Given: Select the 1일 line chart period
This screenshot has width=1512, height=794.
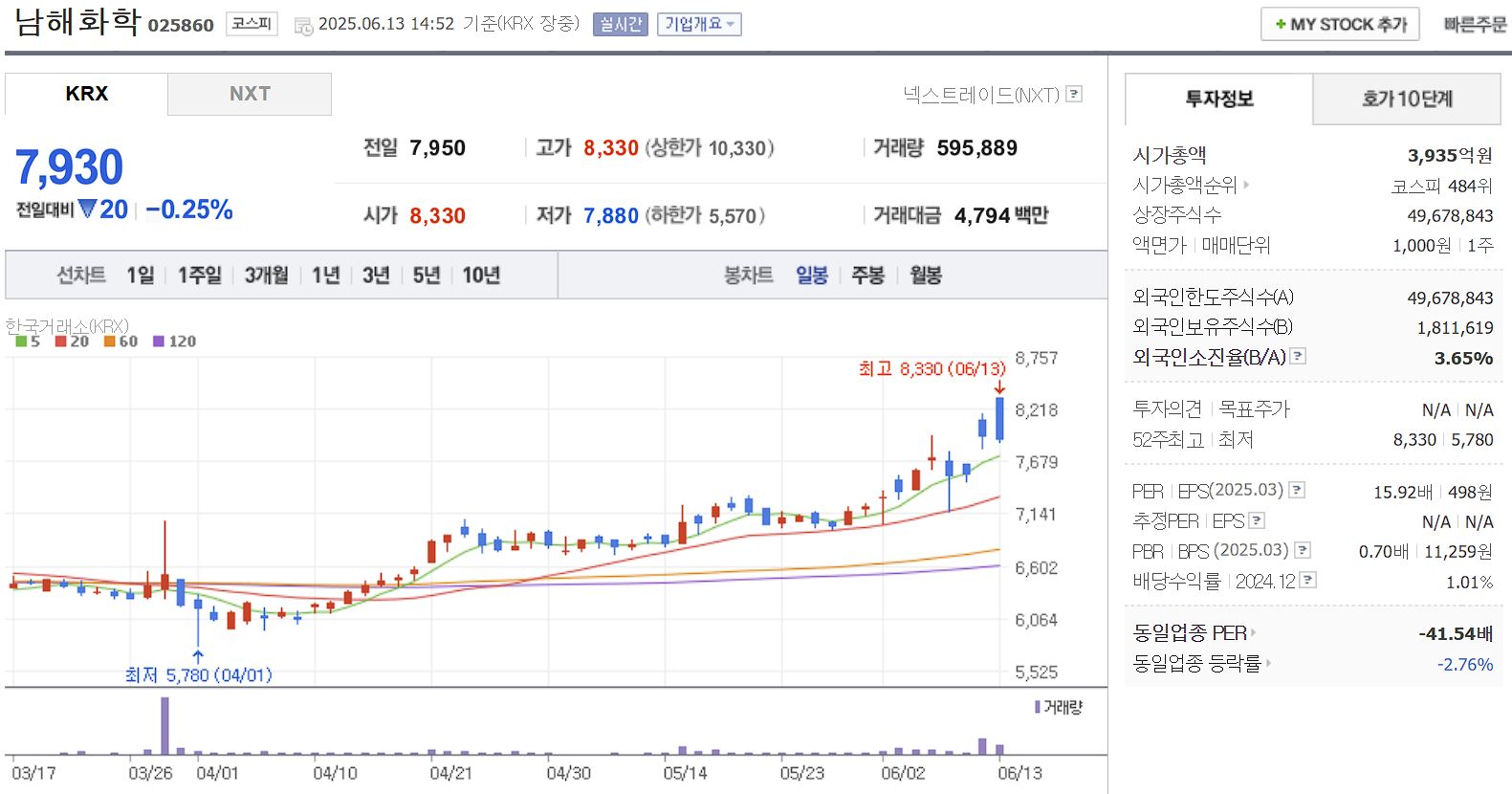Looking at the screenshot, I should pos(141,276).
